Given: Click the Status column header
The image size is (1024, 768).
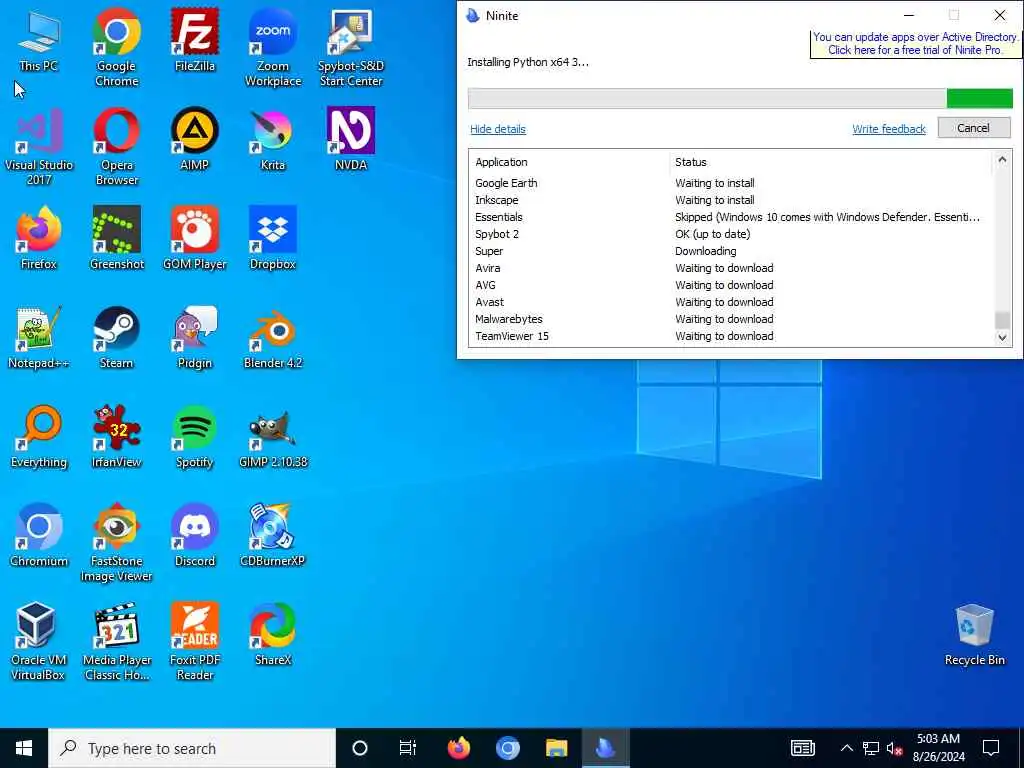Looking at the screenshot, I should (x=691, y=162).
